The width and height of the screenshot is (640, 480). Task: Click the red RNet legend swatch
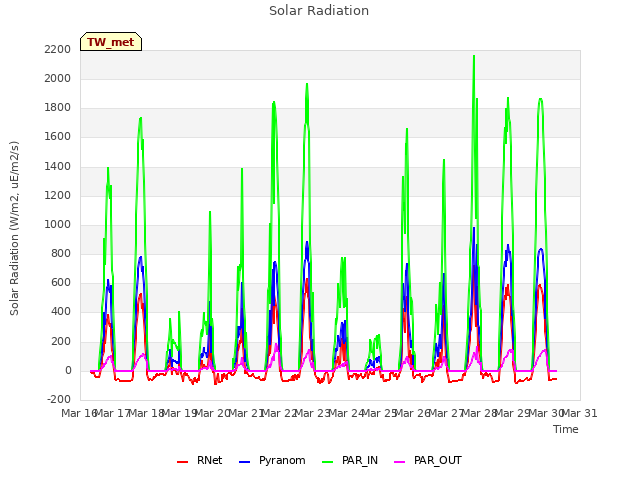[182, 462]
